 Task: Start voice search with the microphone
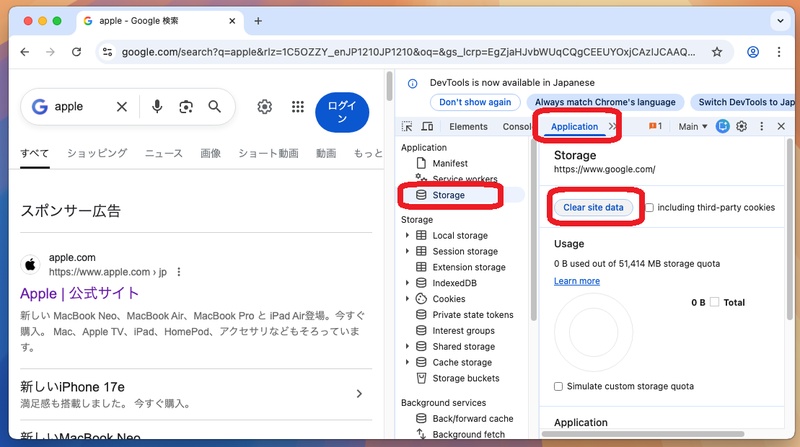click(x=157, y=107)
